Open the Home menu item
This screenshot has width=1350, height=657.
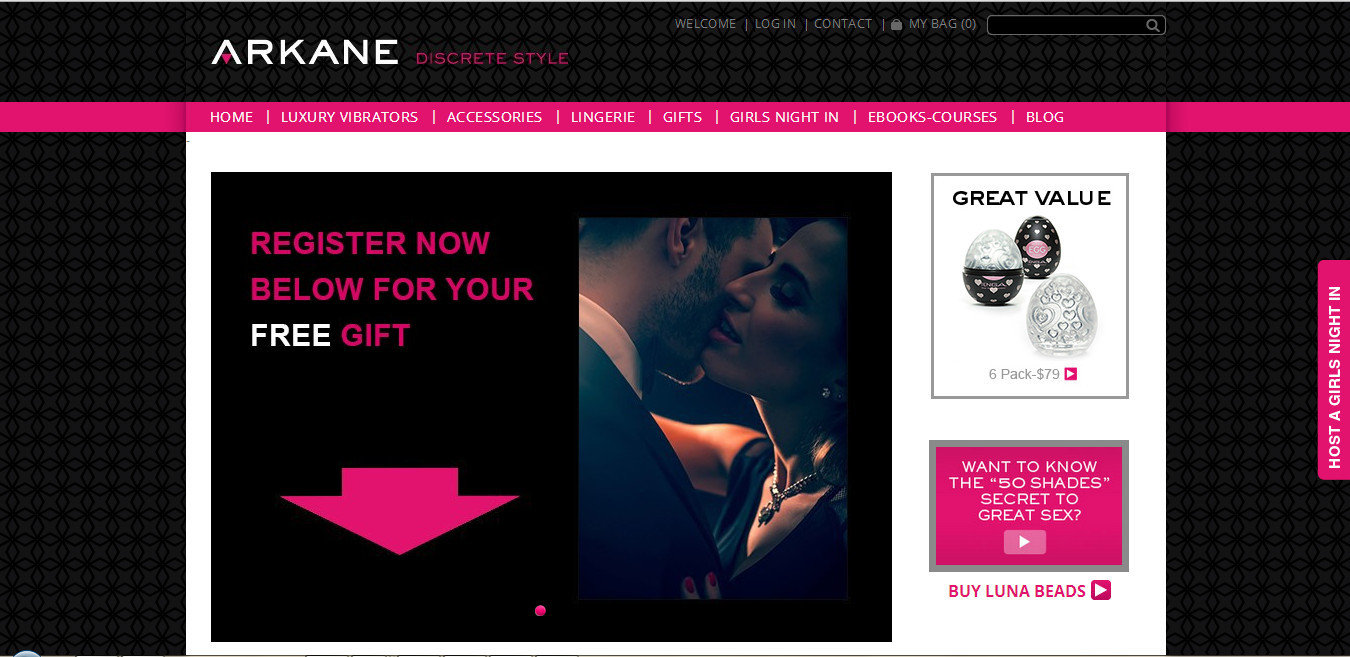pos(231,117)
